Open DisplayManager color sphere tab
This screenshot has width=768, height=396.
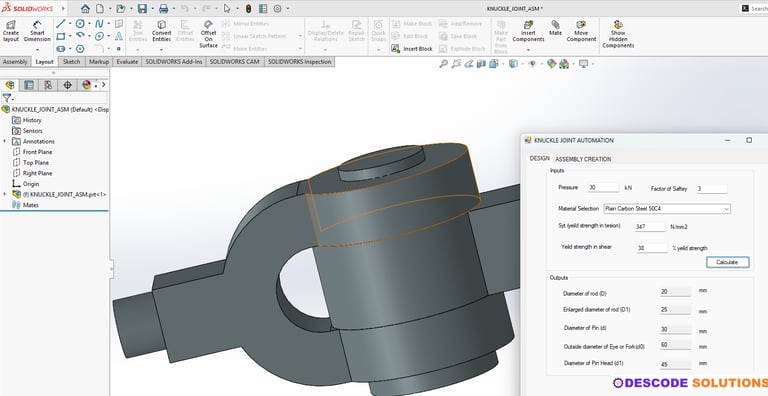(x=87, y=85)
